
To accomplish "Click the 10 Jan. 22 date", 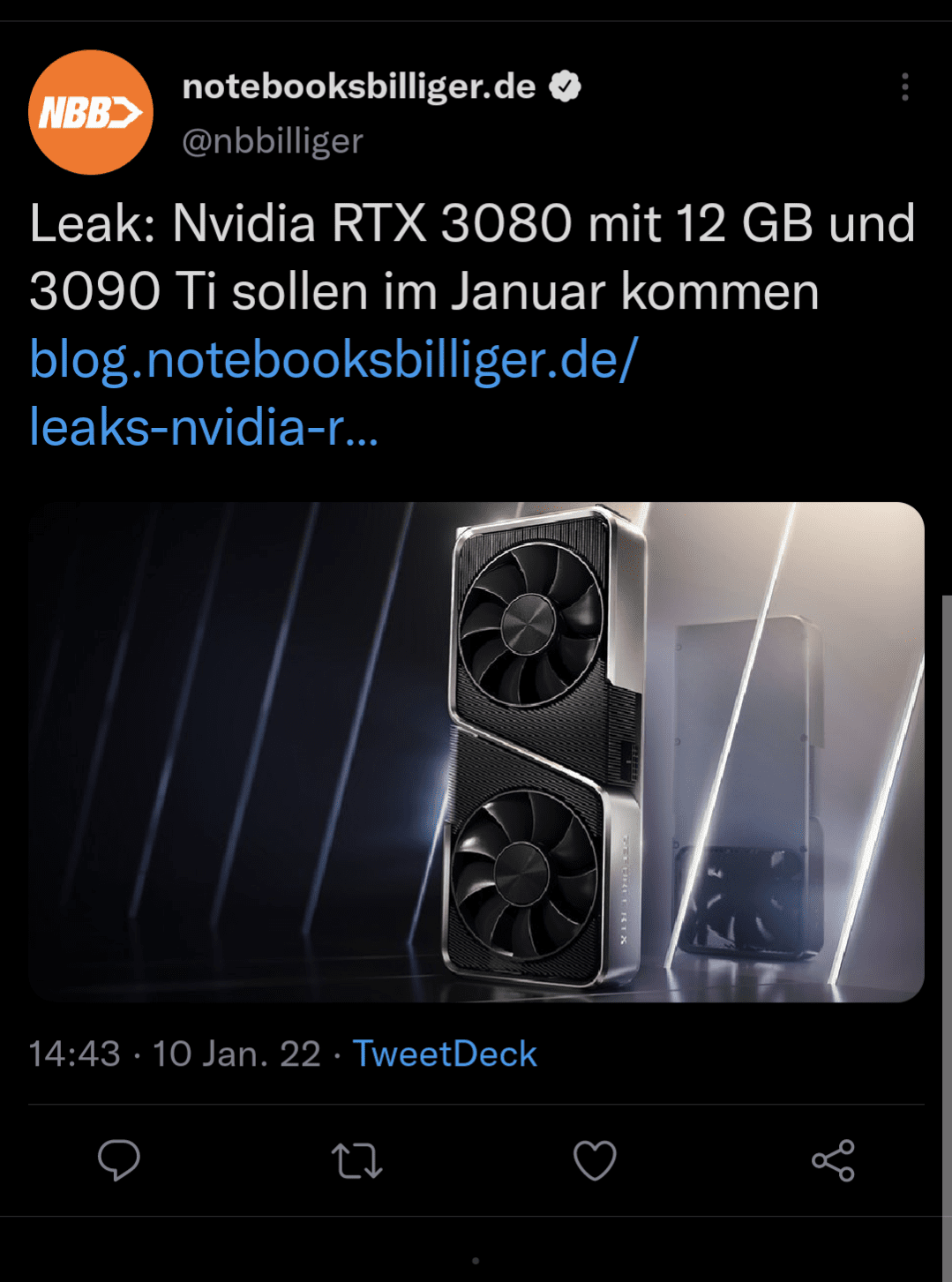I will pos(236,1053).
